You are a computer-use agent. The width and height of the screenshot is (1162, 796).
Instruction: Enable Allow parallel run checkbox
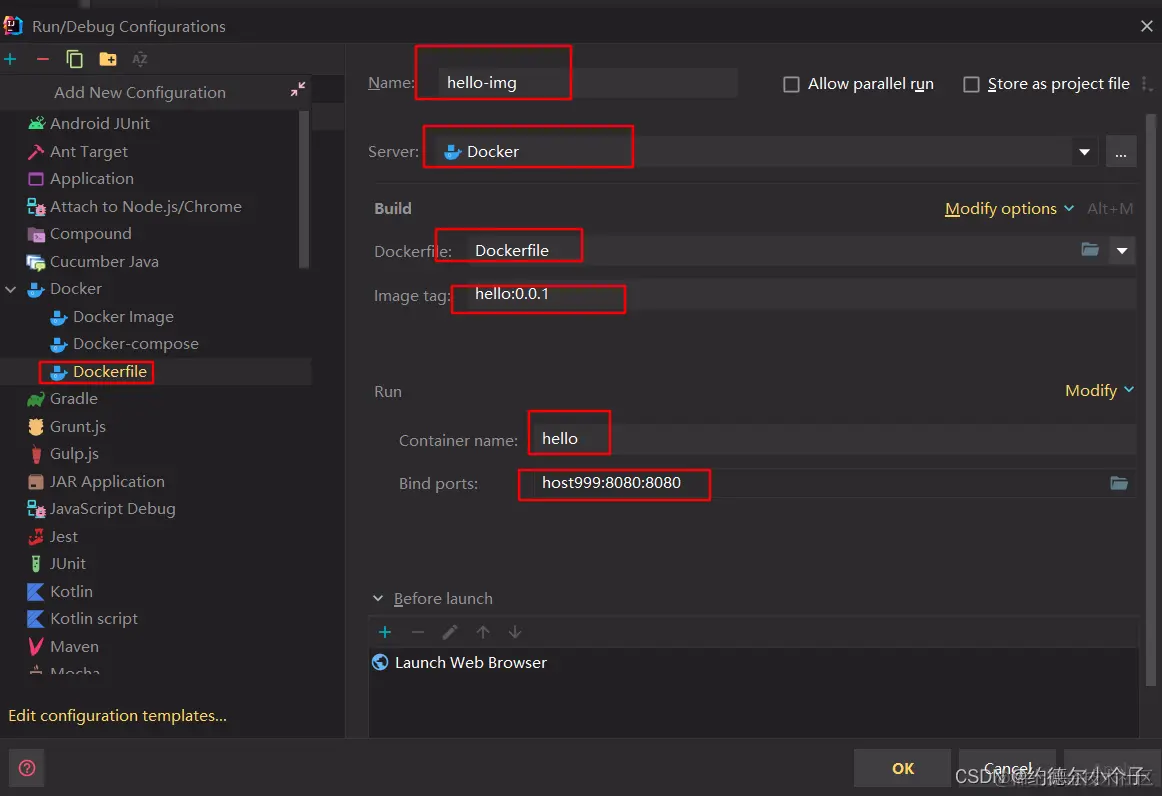[x=791, y=84]
